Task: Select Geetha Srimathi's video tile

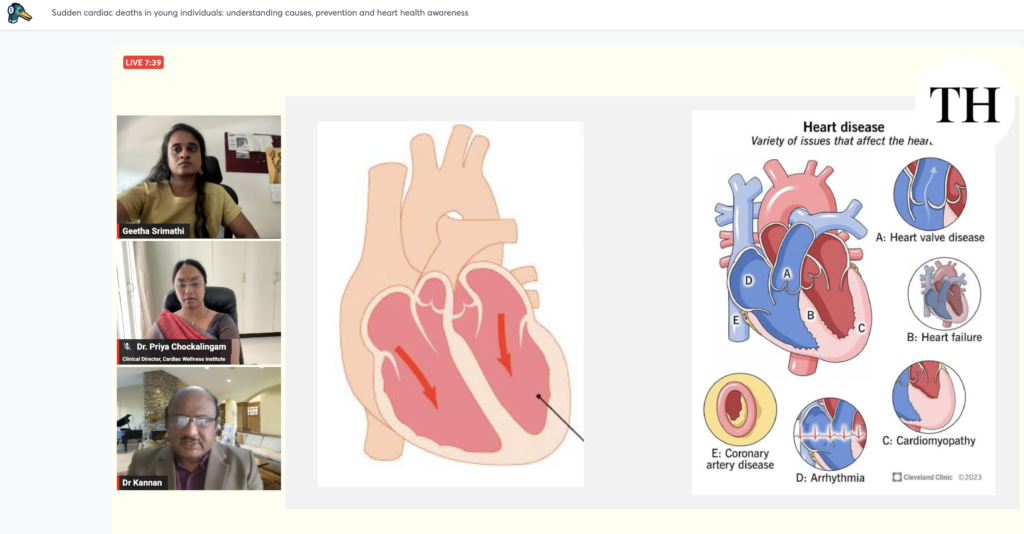Action: 198,176
